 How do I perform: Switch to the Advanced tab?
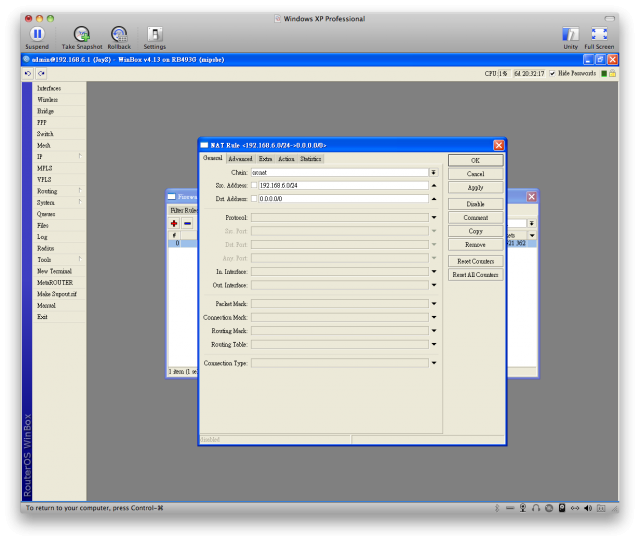[240, 159]
